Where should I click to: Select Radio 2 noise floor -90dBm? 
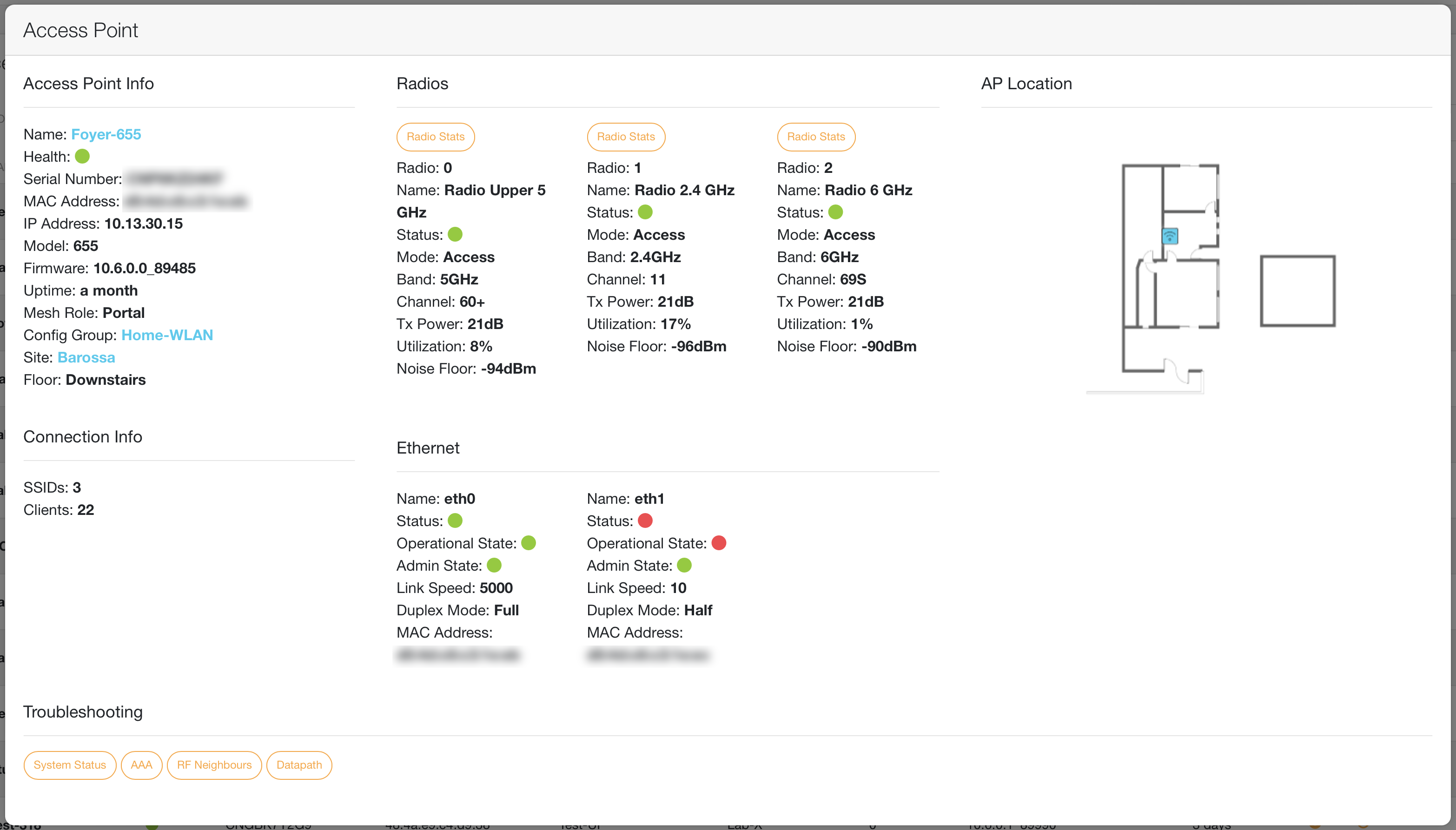click(x=889, y=346)
